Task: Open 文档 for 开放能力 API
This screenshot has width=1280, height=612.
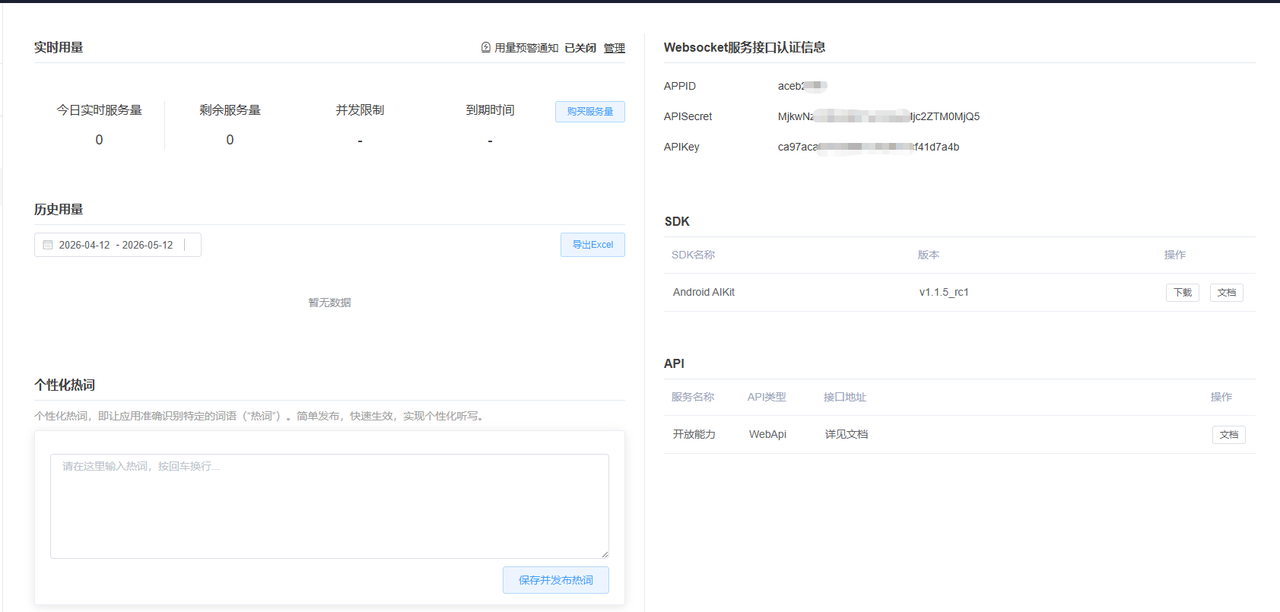Action: click(1229, 435)
